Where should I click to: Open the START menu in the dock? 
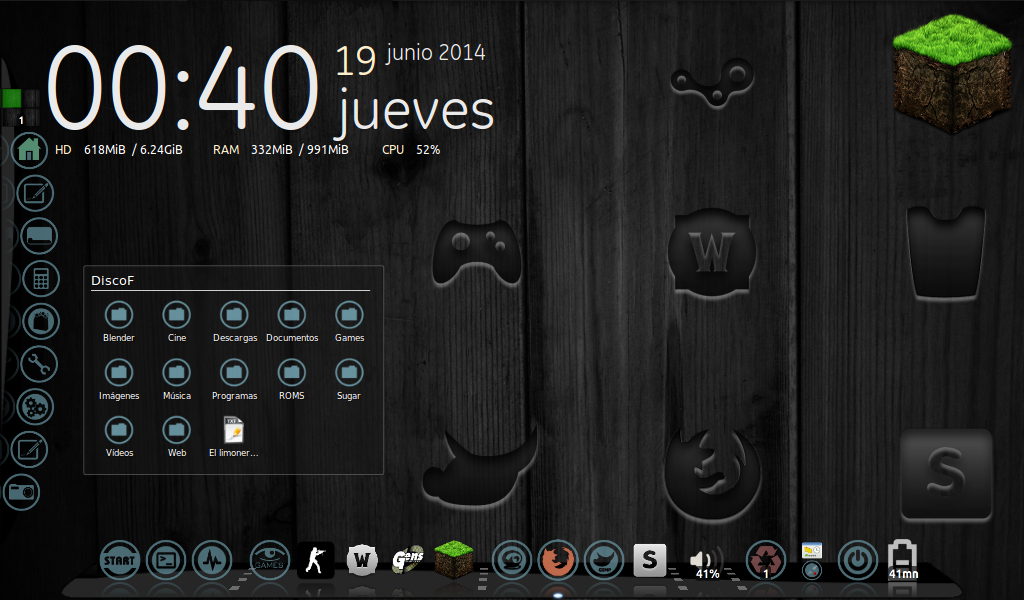click(120, 560)
